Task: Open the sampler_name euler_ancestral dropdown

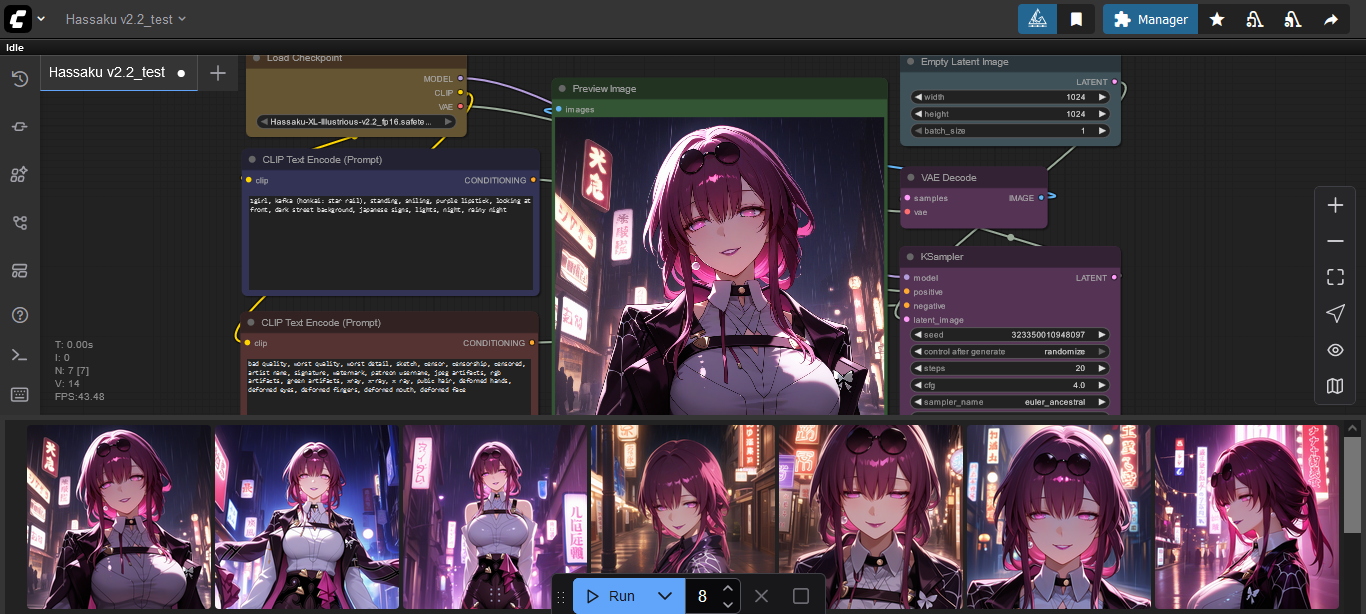Action: [x=1009, y=401]
